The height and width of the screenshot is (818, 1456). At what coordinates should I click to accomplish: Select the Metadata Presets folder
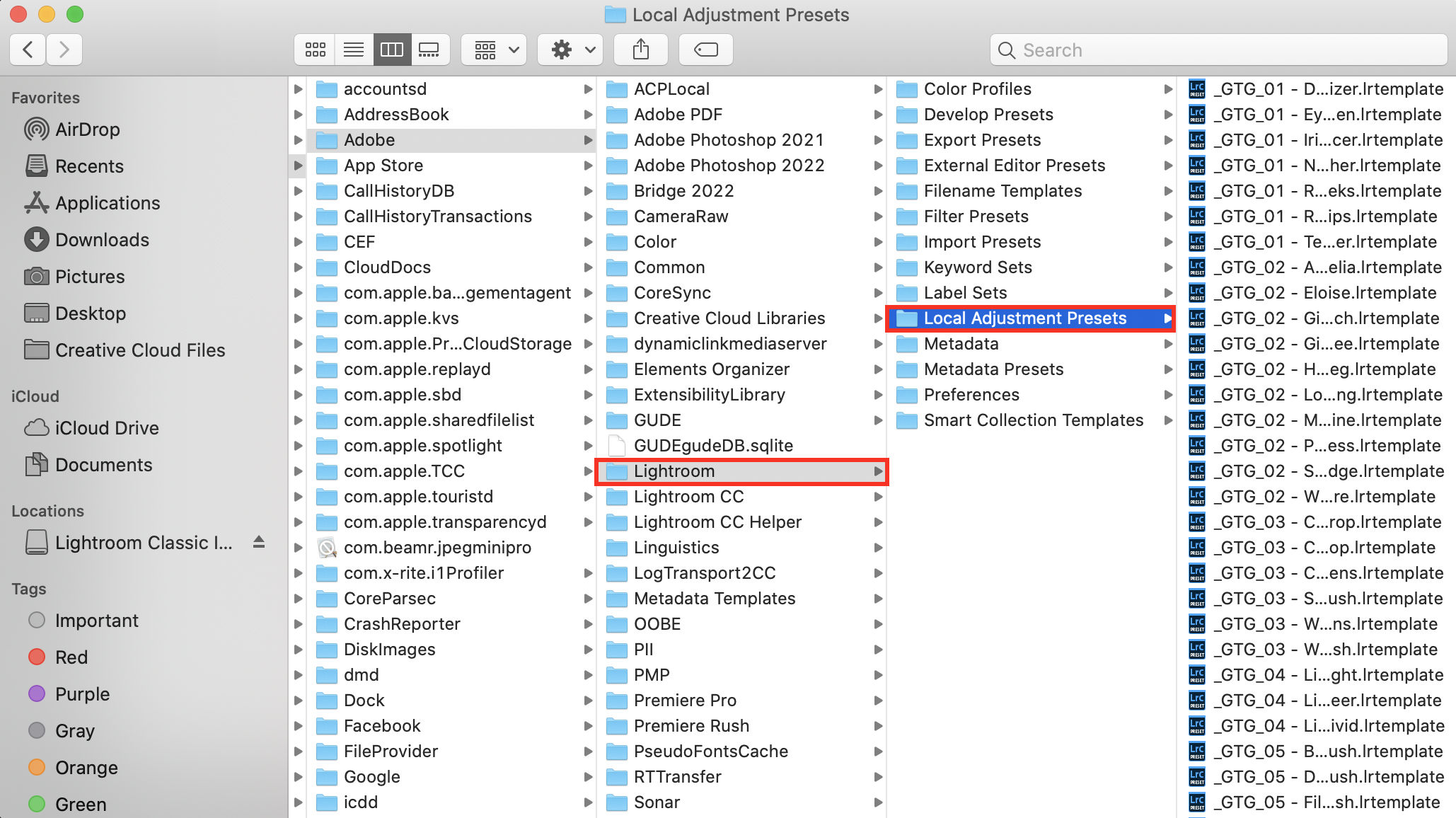click(1031, 369)
